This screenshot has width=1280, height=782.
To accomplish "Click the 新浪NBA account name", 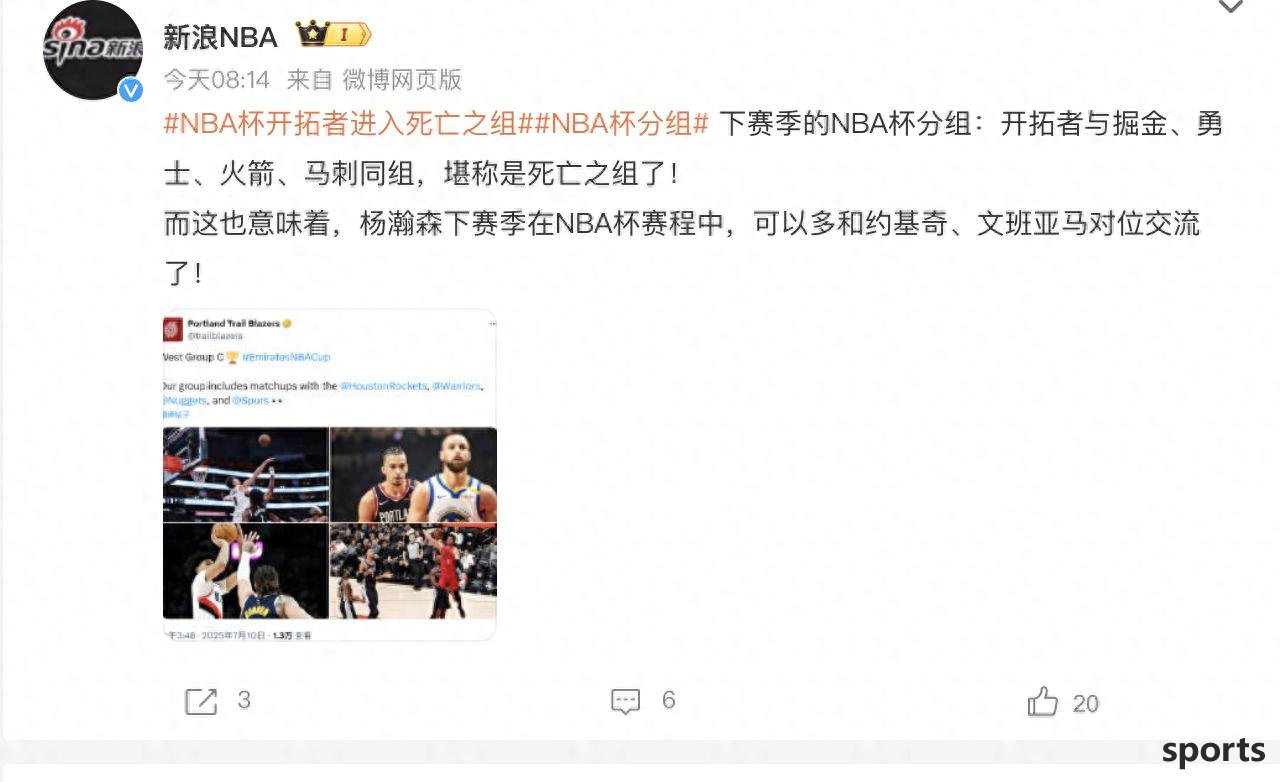I will (x=221, y=36).
